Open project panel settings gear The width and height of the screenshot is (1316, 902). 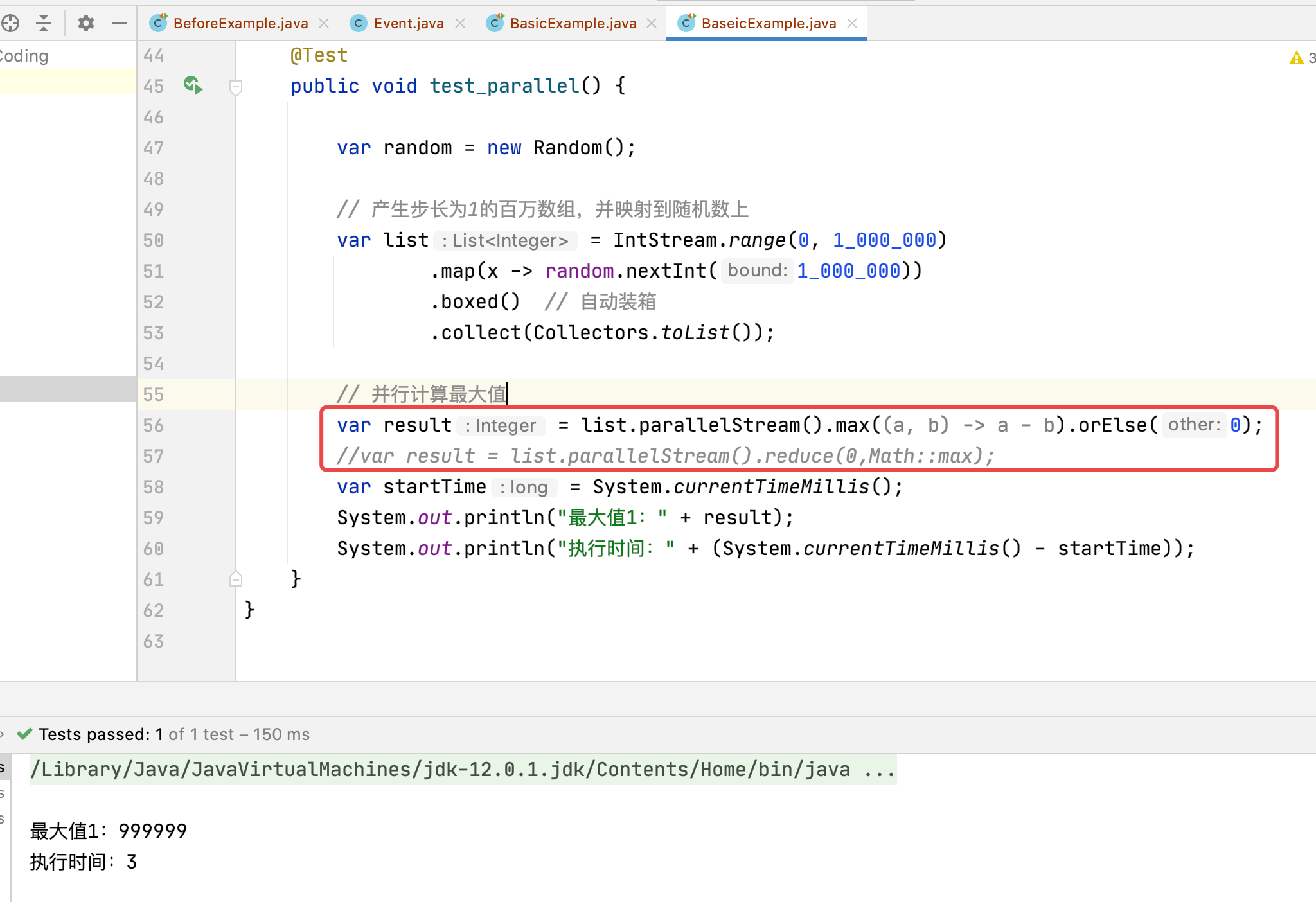85,24
